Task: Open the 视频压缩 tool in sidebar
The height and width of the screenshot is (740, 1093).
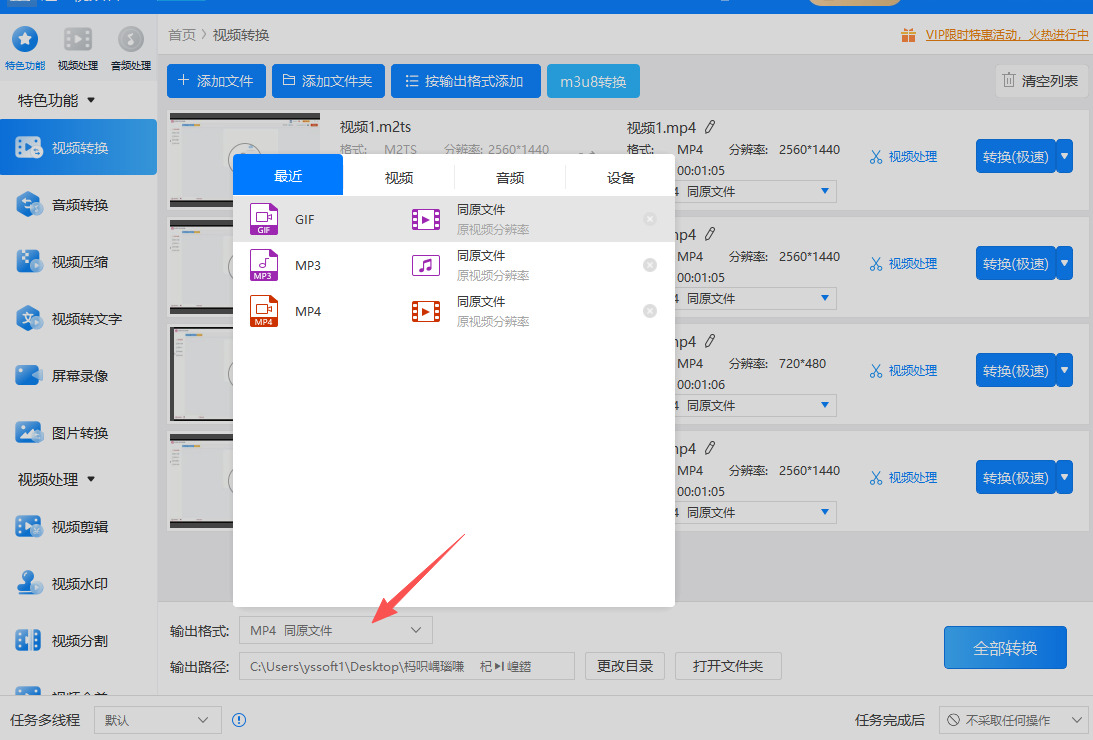Action: click(78, 262)
